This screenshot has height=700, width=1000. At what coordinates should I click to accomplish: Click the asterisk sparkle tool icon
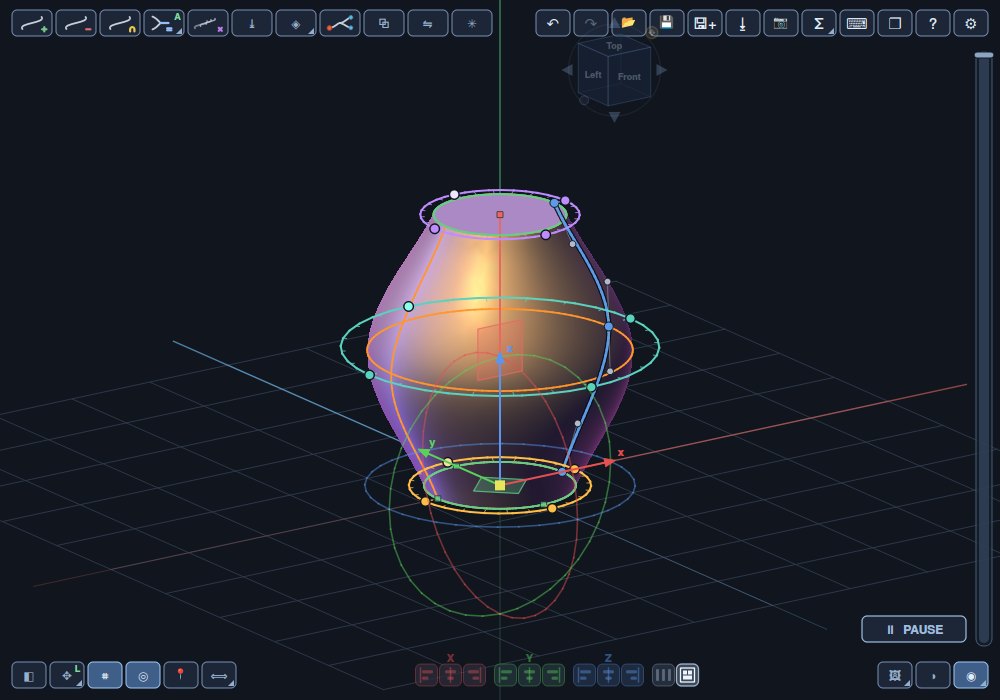[x=472, y=24]
